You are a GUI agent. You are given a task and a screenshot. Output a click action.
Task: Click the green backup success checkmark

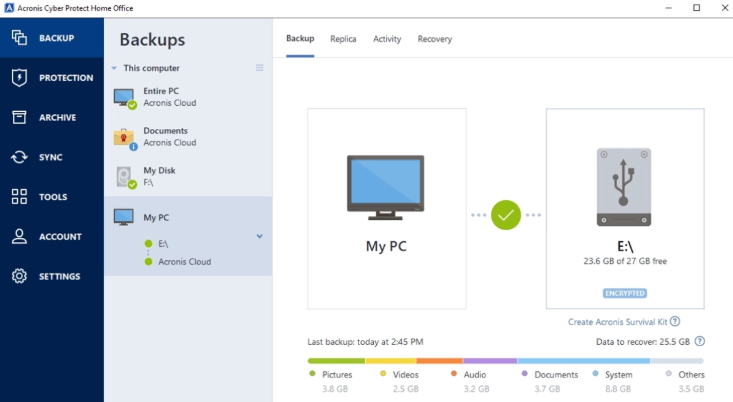point(506,215)
